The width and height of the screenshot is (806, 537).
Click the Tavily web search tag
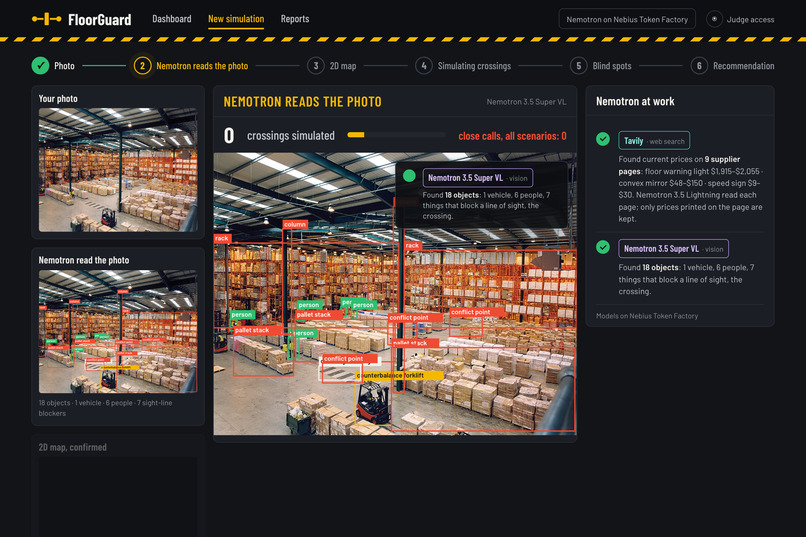click(x=654, y=141)
